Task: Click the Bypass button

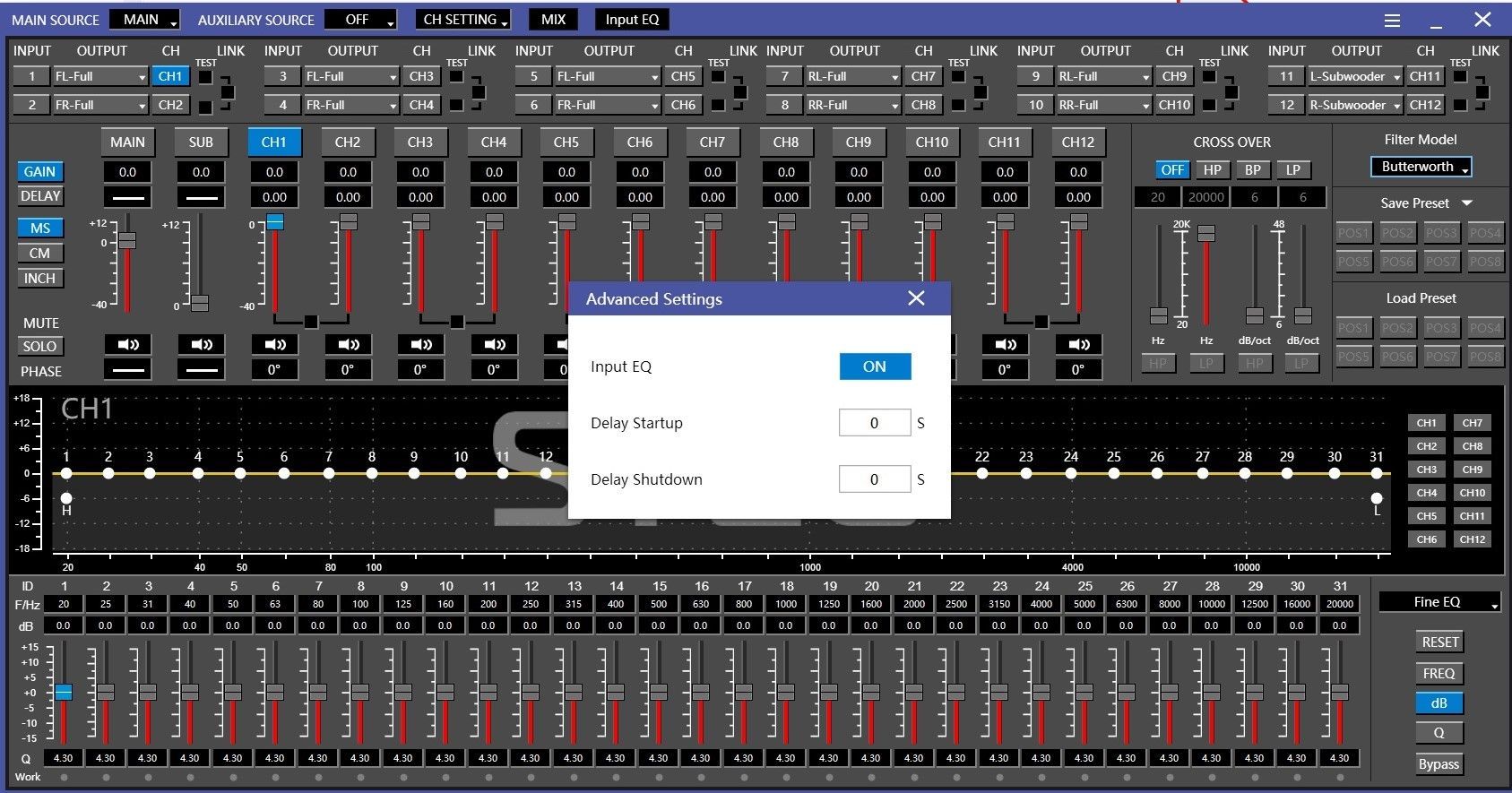Action: [1439, 764]
